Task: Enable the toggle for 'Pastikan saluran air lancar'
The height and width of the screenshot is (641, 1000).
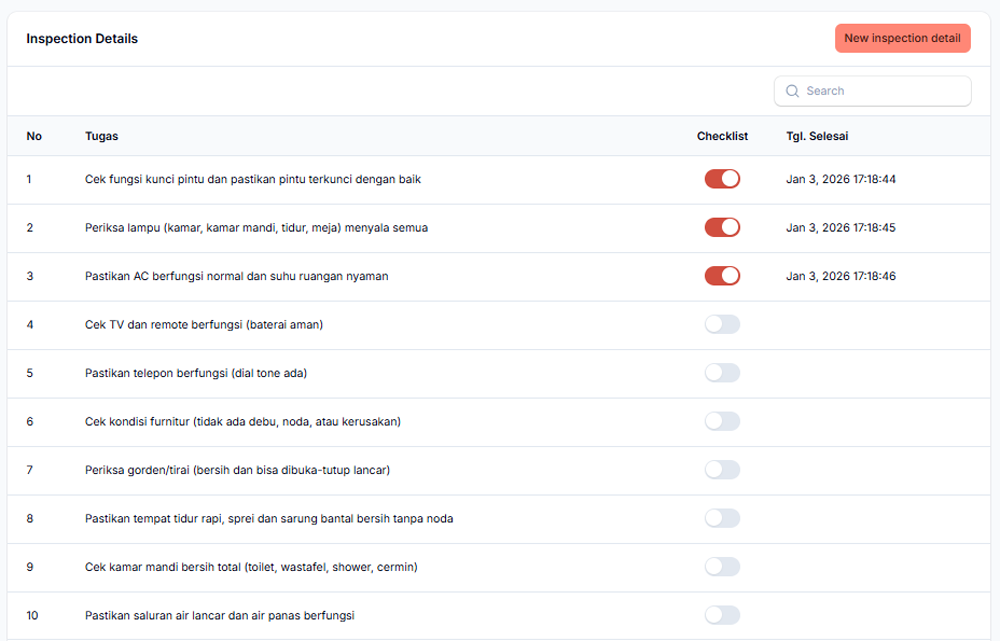Action: pyautogui.click(x=722, y=615)
